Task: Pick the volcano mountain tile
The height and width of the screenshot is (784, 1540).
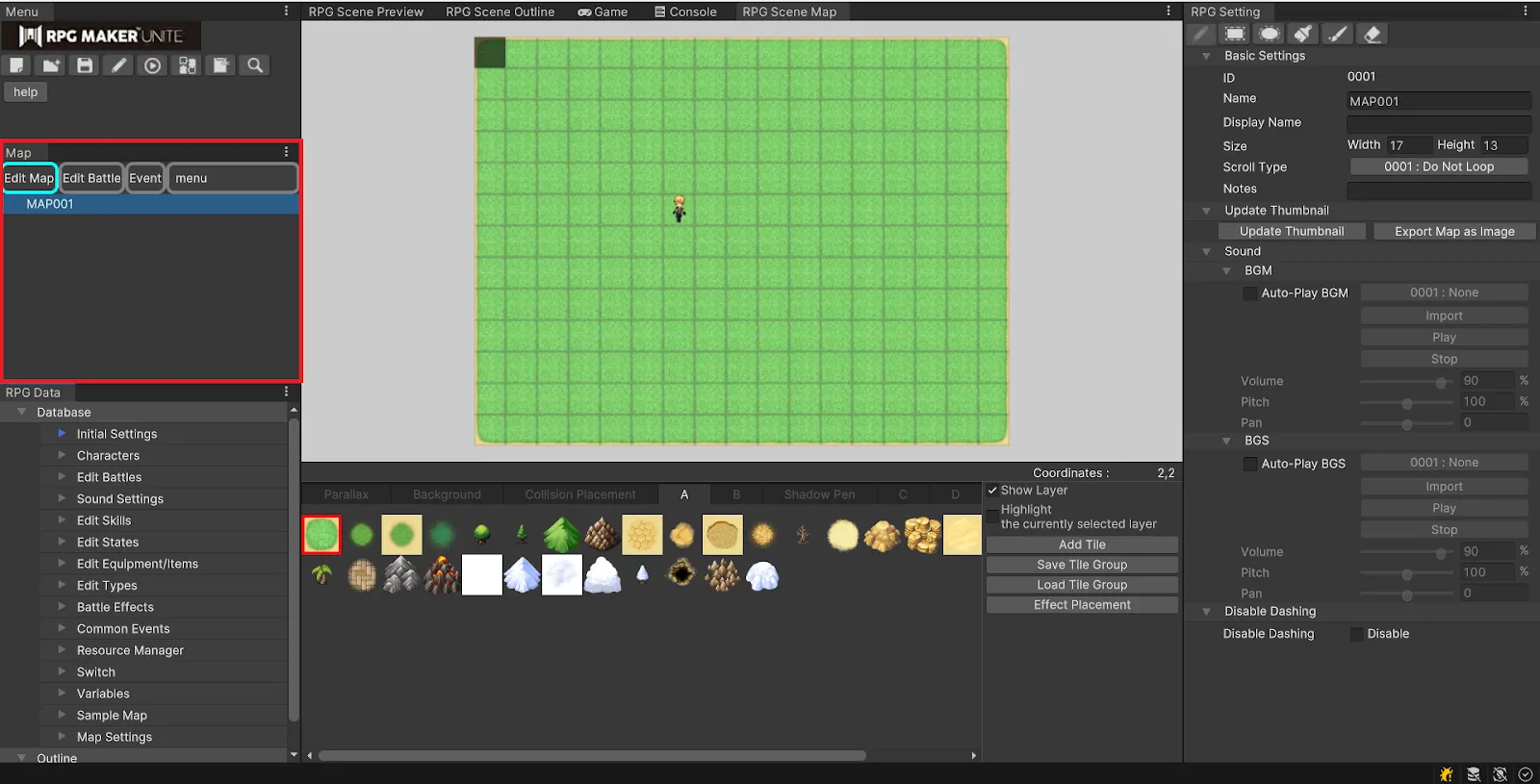Action: [442, 575]
